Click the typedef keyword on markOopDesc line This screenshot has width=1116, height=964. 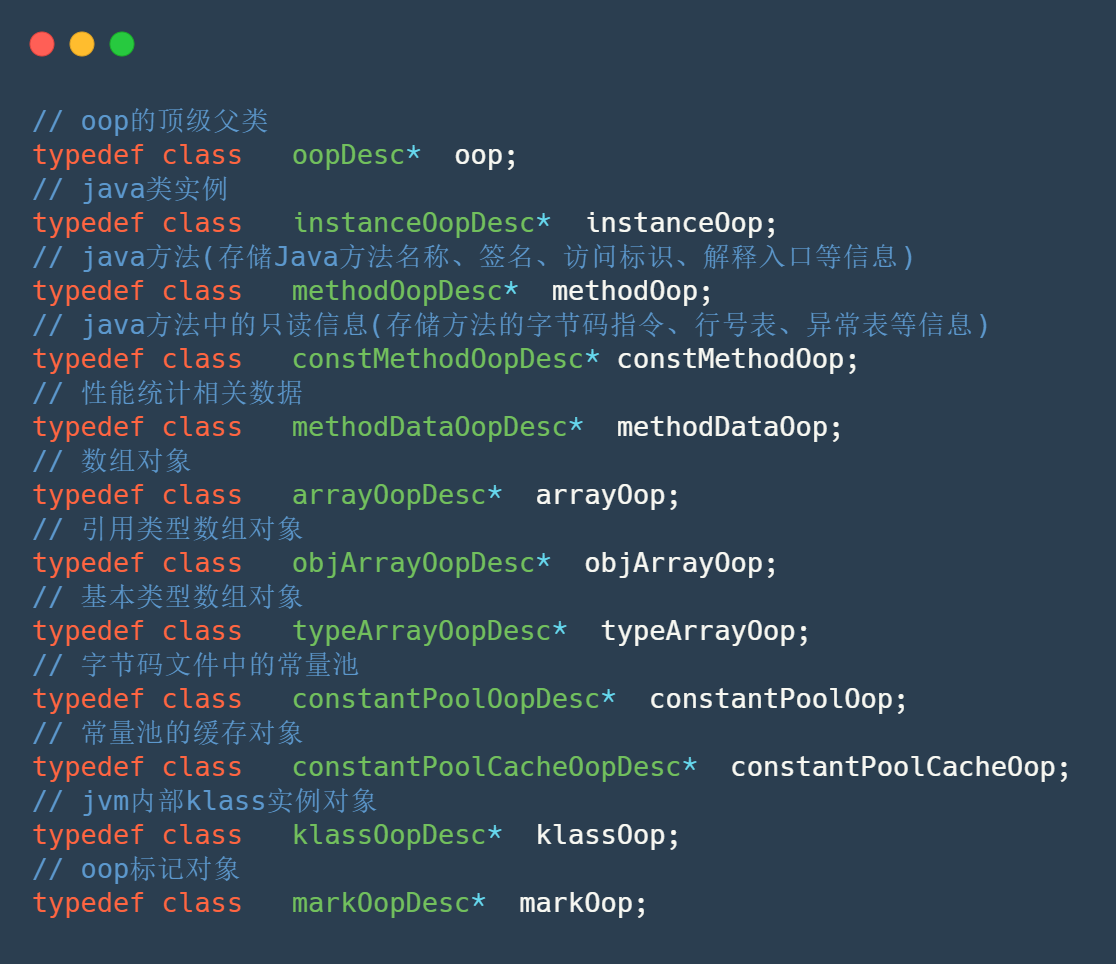coord(88,904)
